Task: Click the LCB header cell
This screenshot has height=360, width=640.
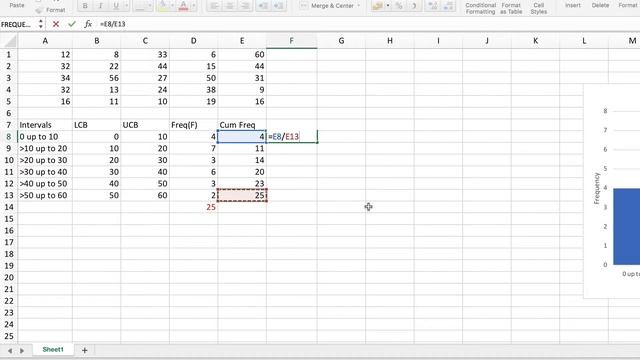Action: point(96,125)
